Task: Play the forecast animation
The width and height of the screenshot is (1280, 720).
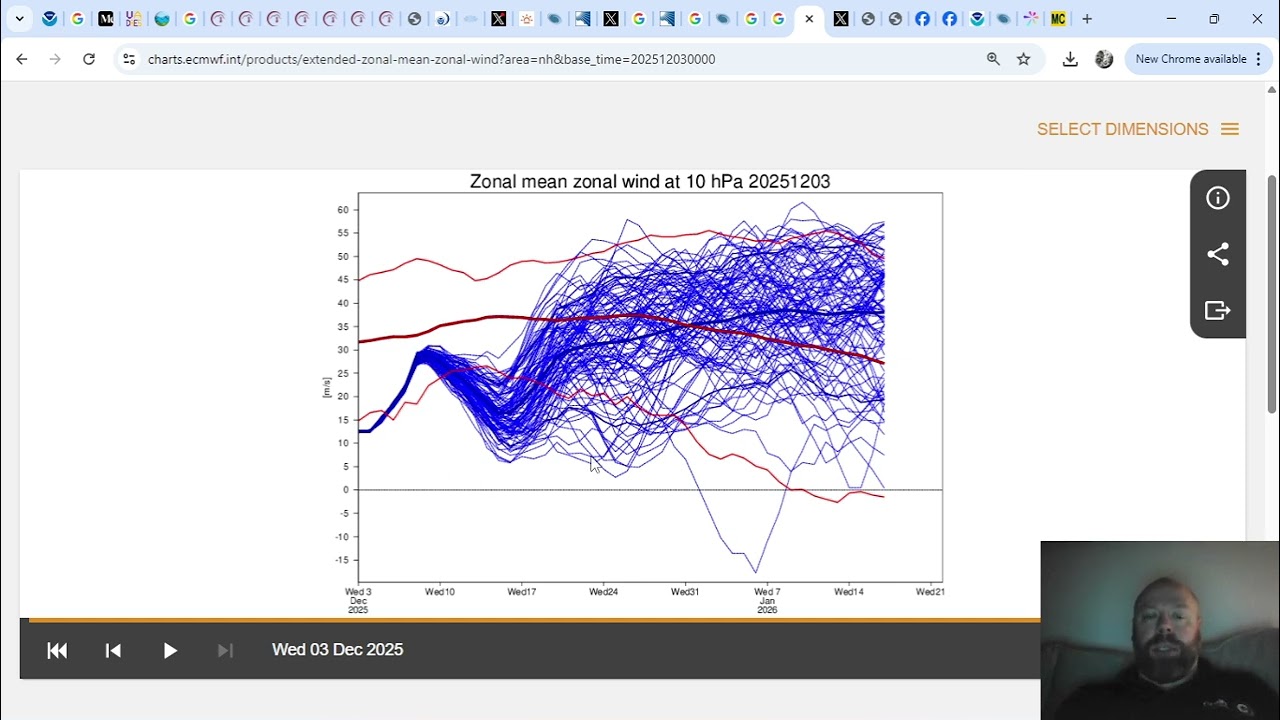Action: click(x=170, y=650)
